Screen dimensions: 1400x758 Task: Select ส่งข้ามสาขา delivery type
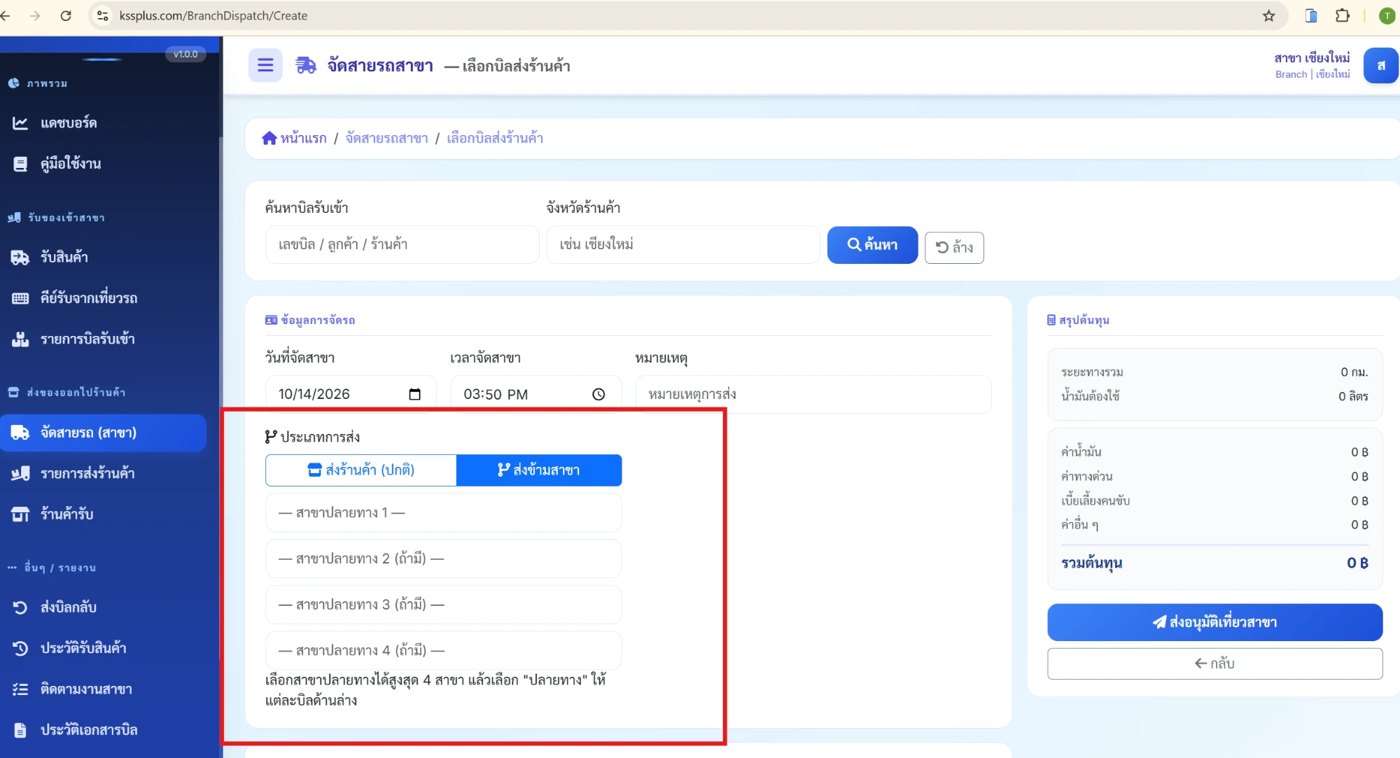[x=539, y=470]
